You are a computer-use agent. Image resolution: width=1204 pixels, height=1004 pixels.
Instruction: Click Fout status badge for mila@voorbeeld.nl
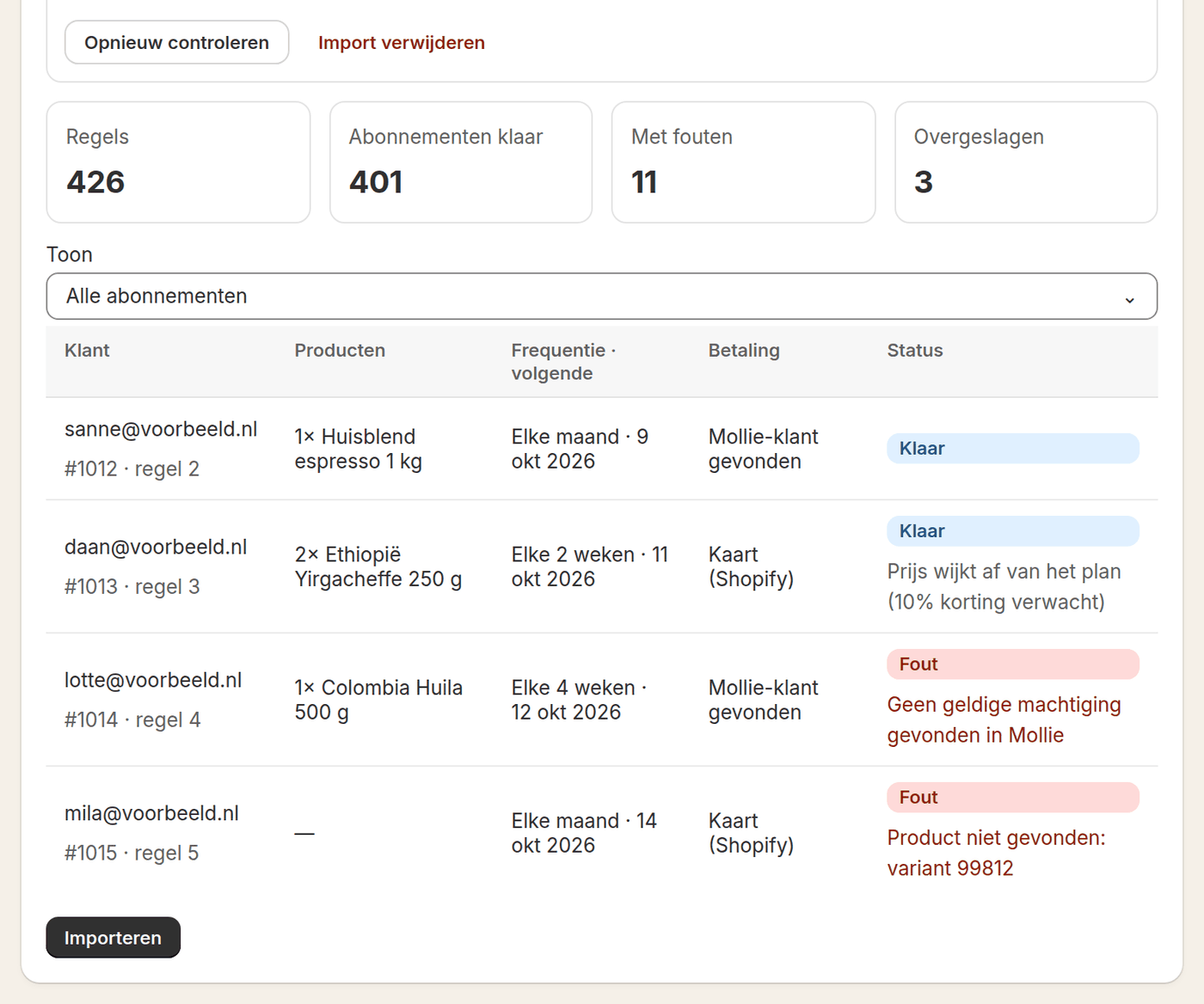click(1013, 798)
